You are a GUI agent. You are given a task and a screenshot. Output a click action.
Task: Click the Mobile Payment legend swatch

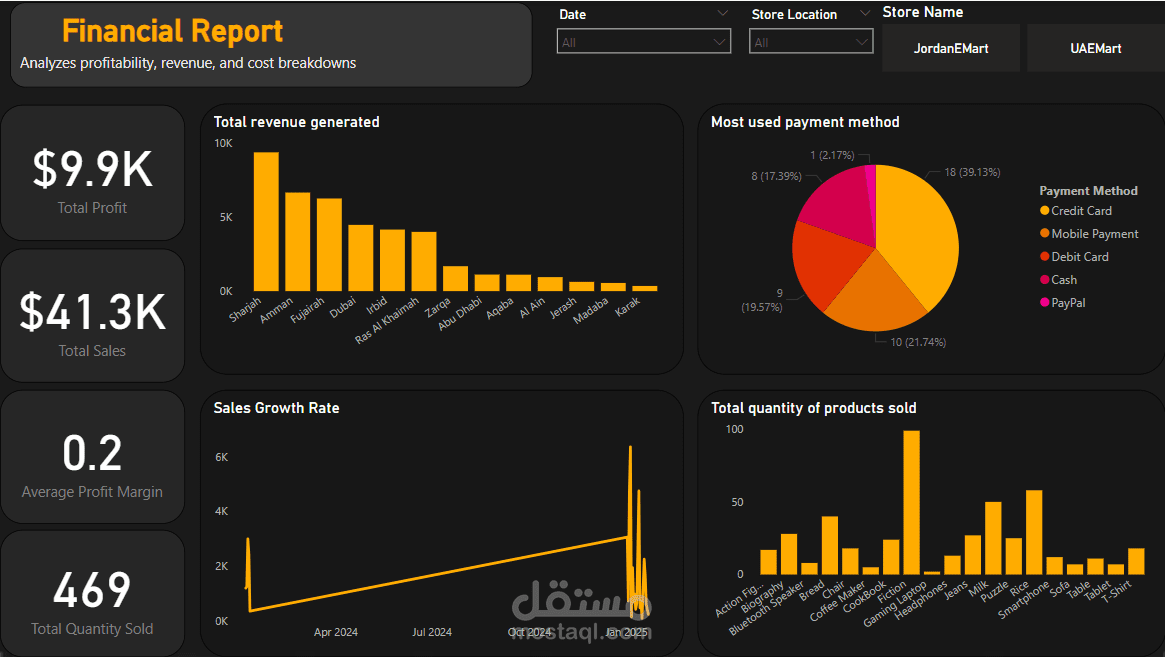point(1045,233)
